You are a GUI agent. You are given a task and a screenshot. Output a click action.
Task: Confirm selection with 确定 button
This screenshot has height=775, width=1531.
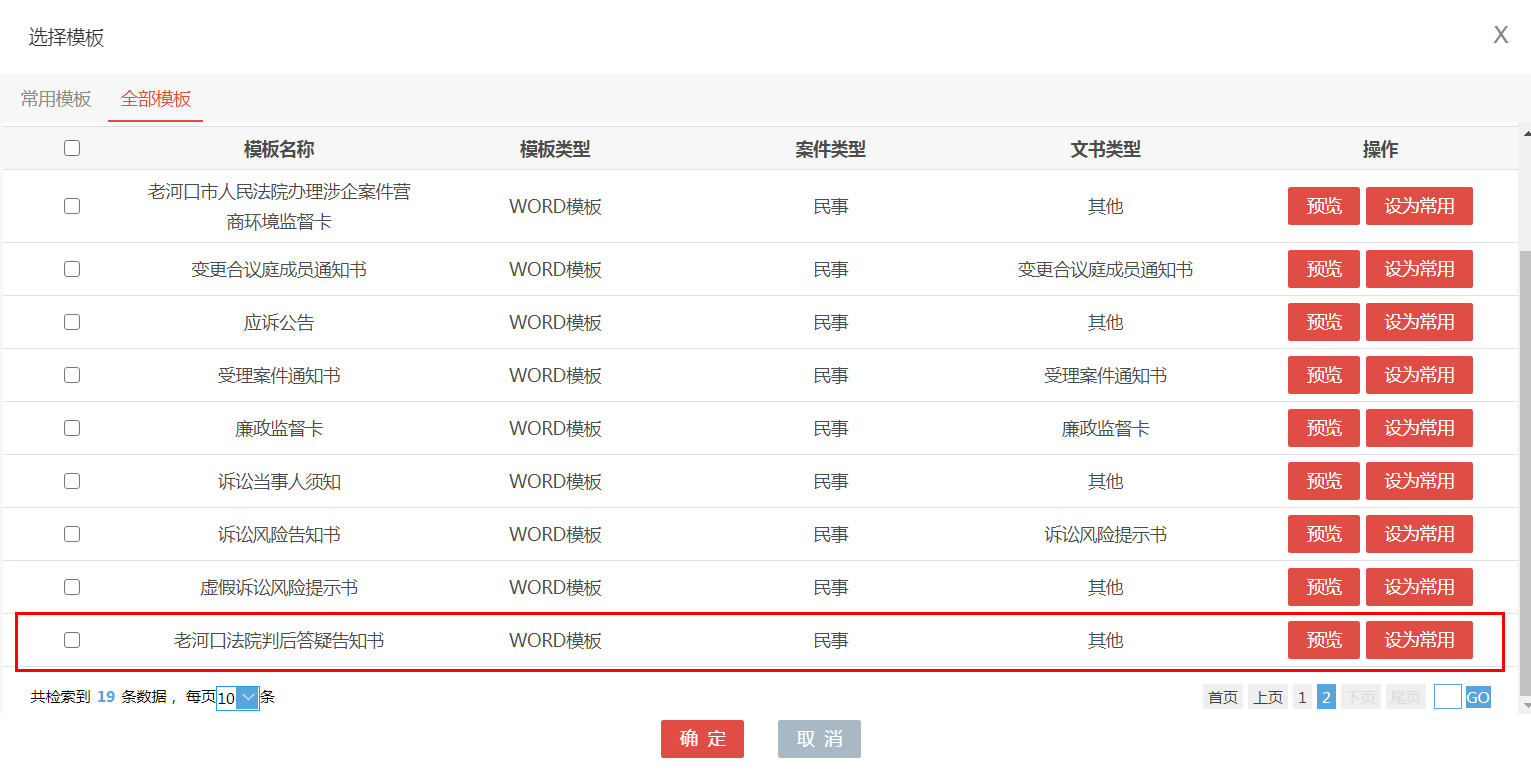(702, 739)
